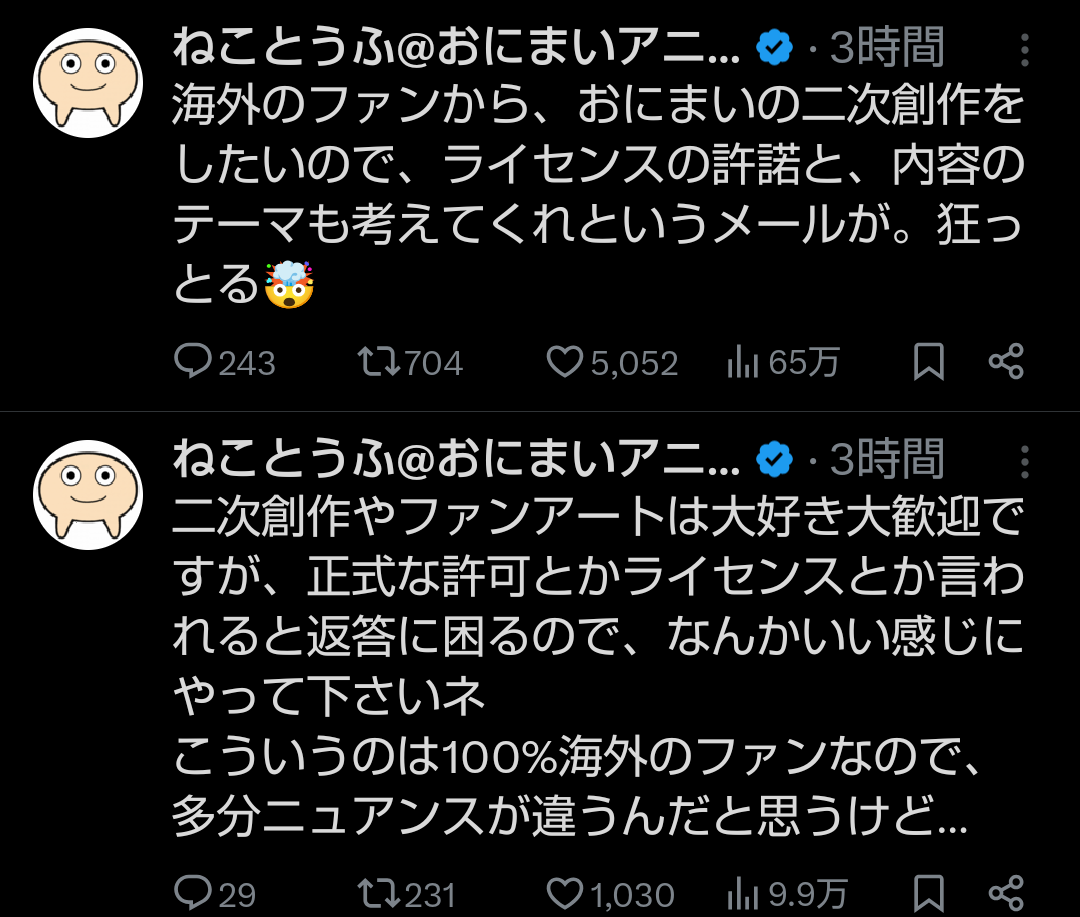This screenshot has width=1080, height=917.
Task: Like the second tweet with 1,030 likes
Action: pos(565,892)
